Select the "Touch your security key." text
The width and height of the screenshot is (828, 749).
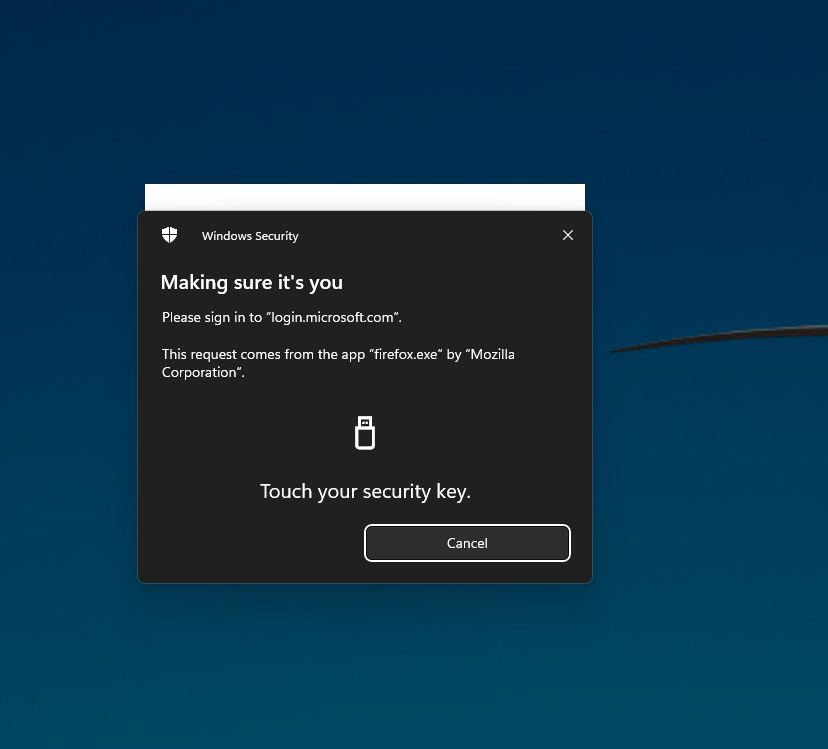[x=365, y=491]
